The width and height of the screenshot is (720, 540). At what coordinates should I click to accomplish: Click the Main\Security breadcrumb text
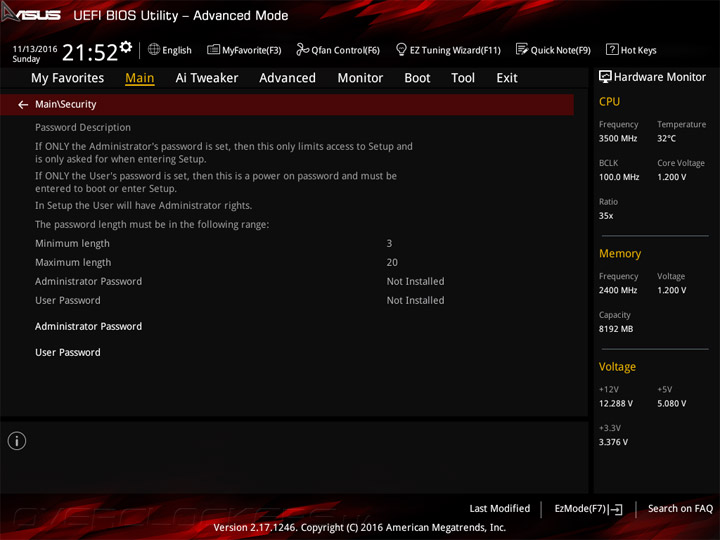66,105
